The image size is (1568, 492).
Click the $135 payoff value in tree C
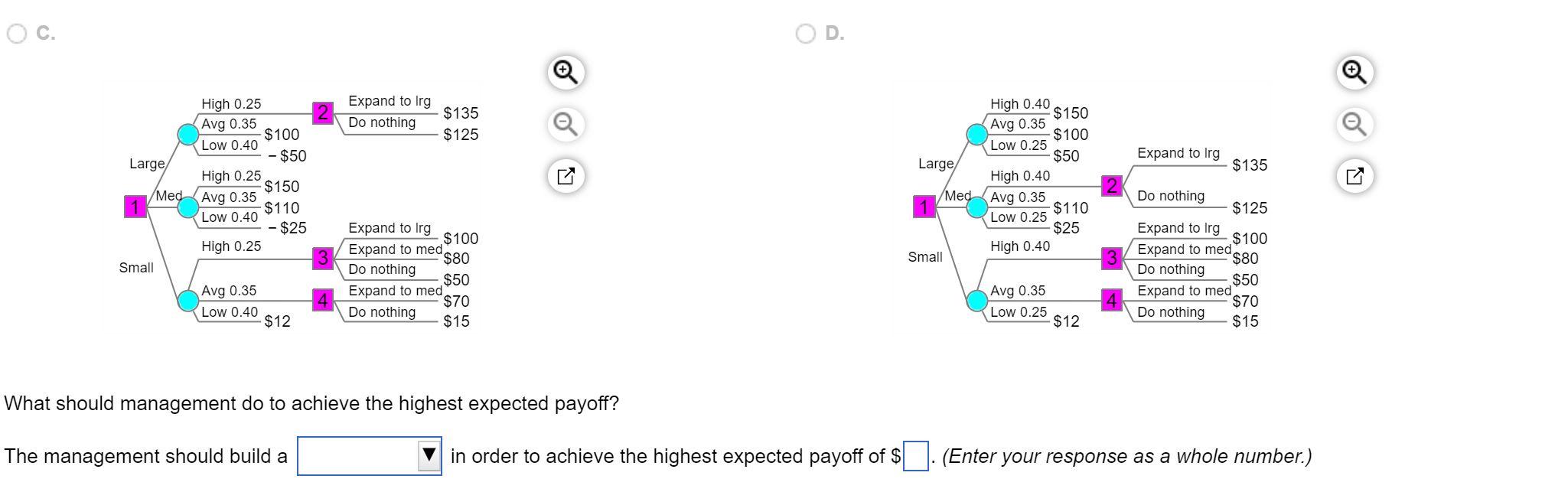pyautogui.click(x=460, y=112)
